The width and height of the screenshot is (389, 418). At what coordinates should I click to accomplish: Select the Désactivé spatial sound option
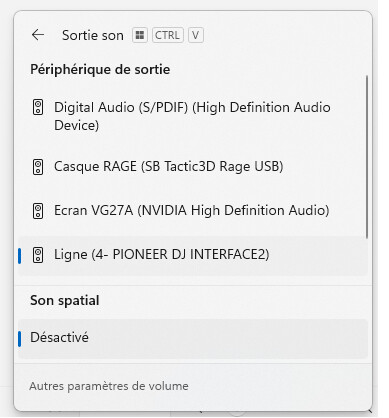(x=193, y=338)
